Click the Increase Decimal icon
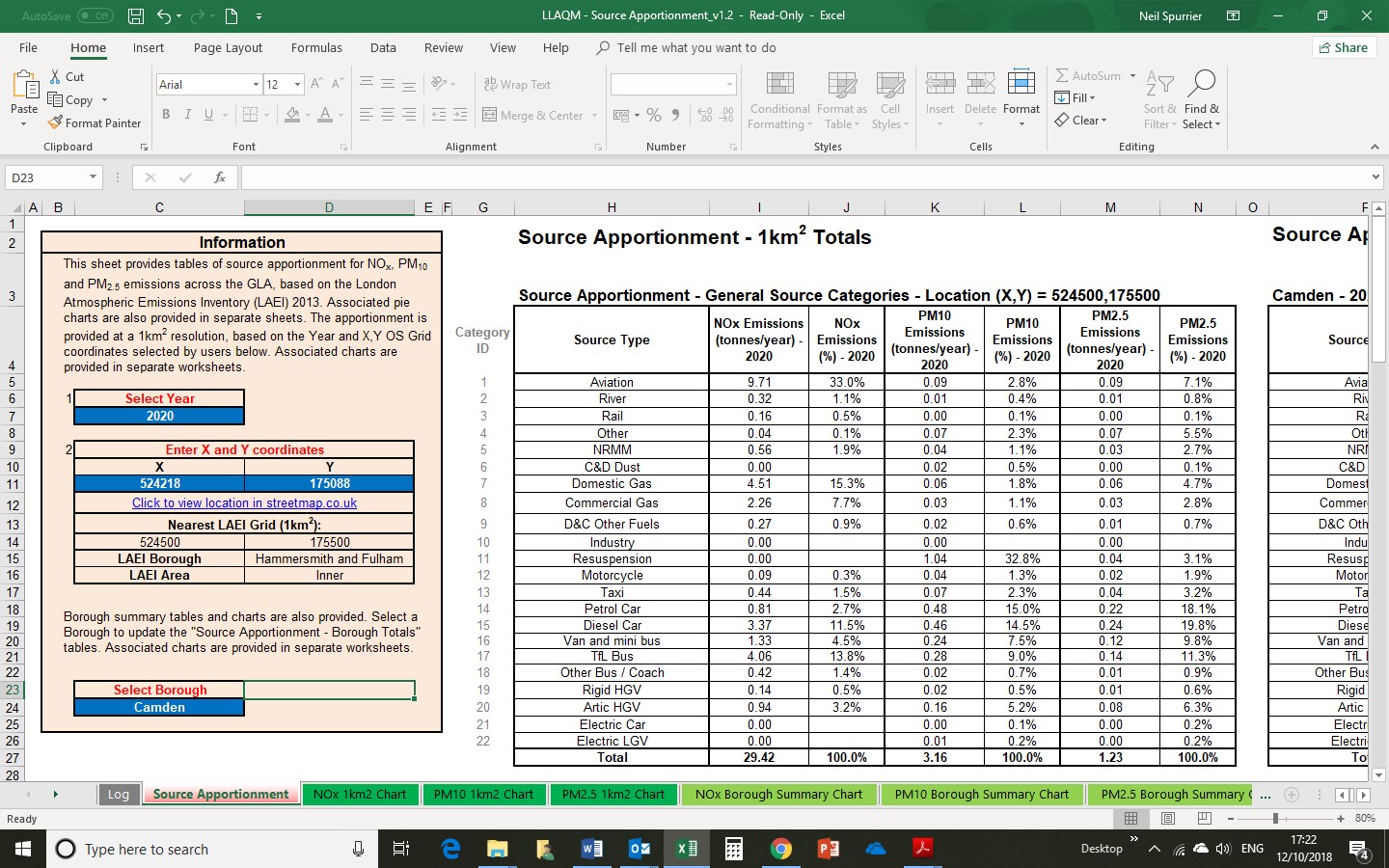 704,115
